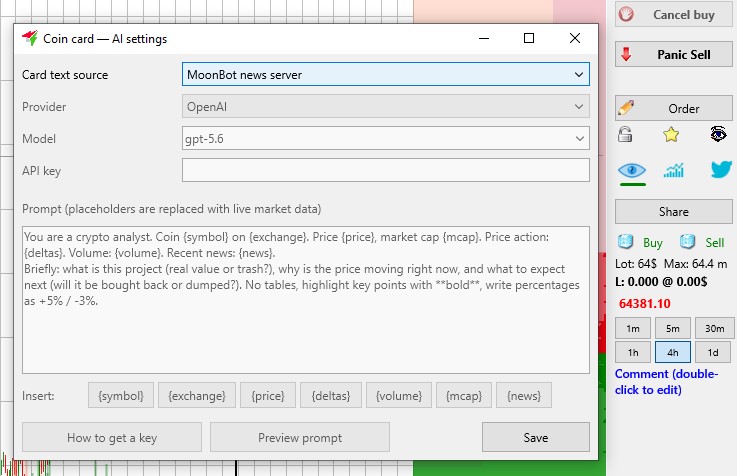Click the red hand icon on Cancel buy
The image size is (737, 476).
(626, 14)
